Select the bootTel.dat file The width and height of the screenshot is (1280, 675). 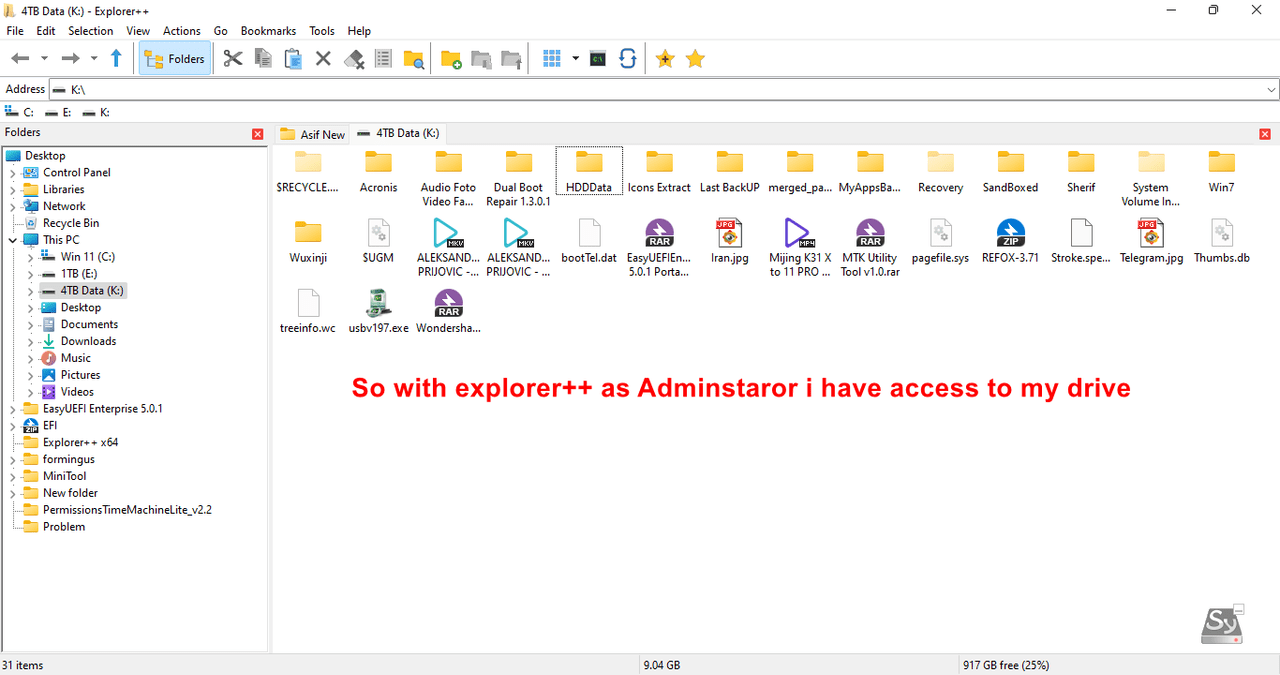589,241
